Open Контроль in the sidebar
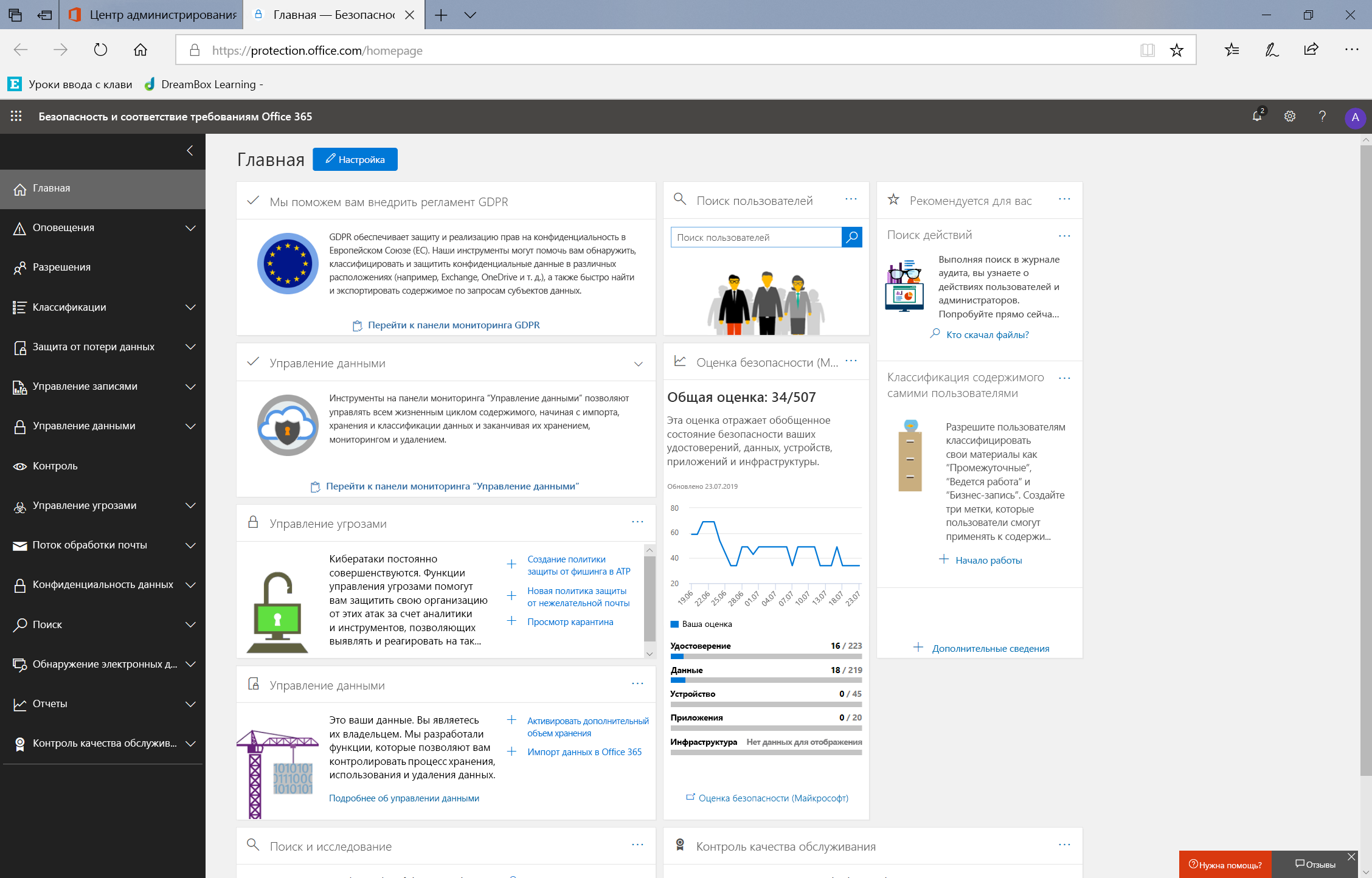The width and height of the screenshot is (1372, 878). point(103,466)
